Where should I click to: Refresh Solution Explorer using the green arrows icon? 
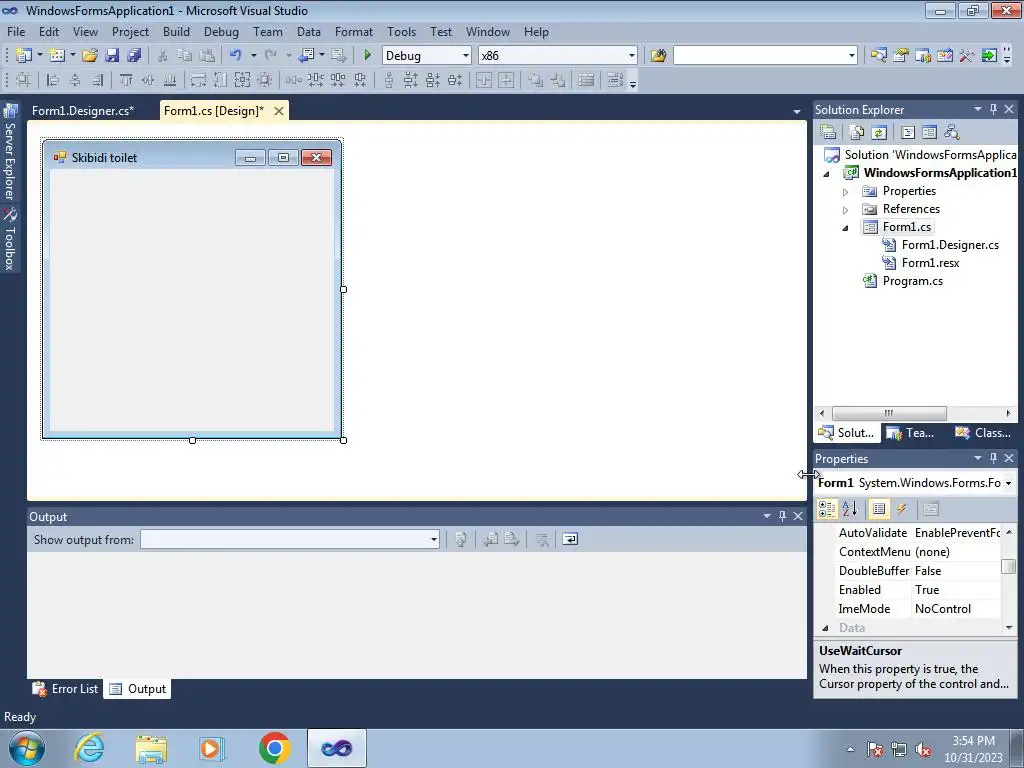click(879, 132)
